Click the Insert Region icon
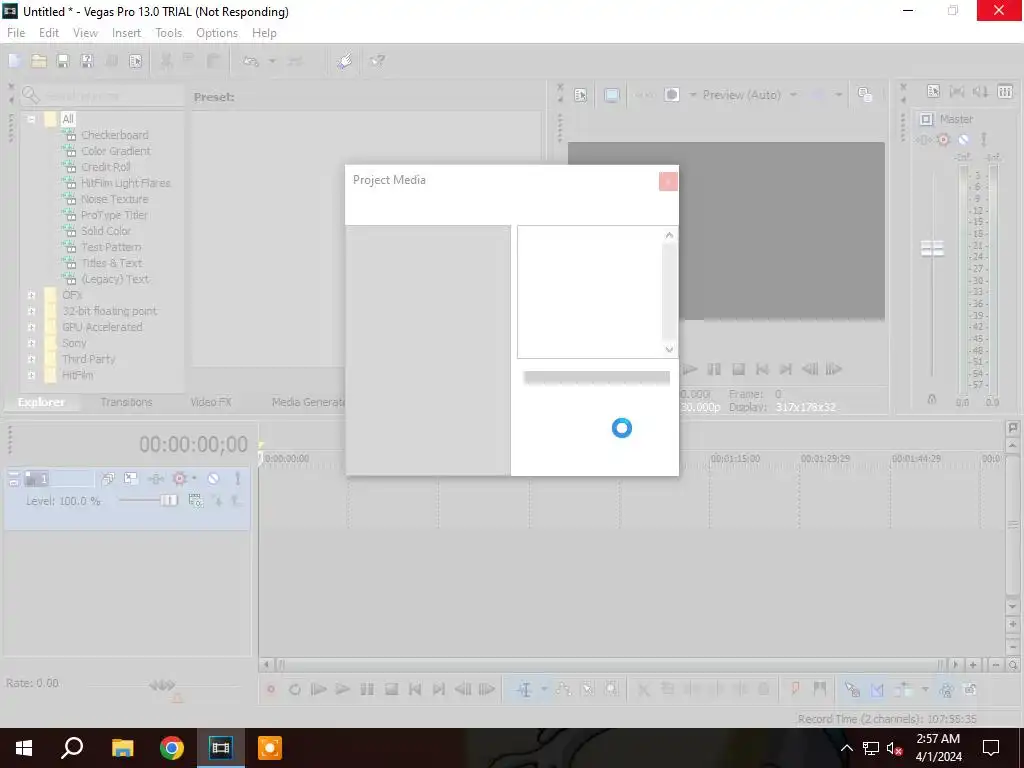Viewport: 1024px width, 768px height. tap(820, 688)
